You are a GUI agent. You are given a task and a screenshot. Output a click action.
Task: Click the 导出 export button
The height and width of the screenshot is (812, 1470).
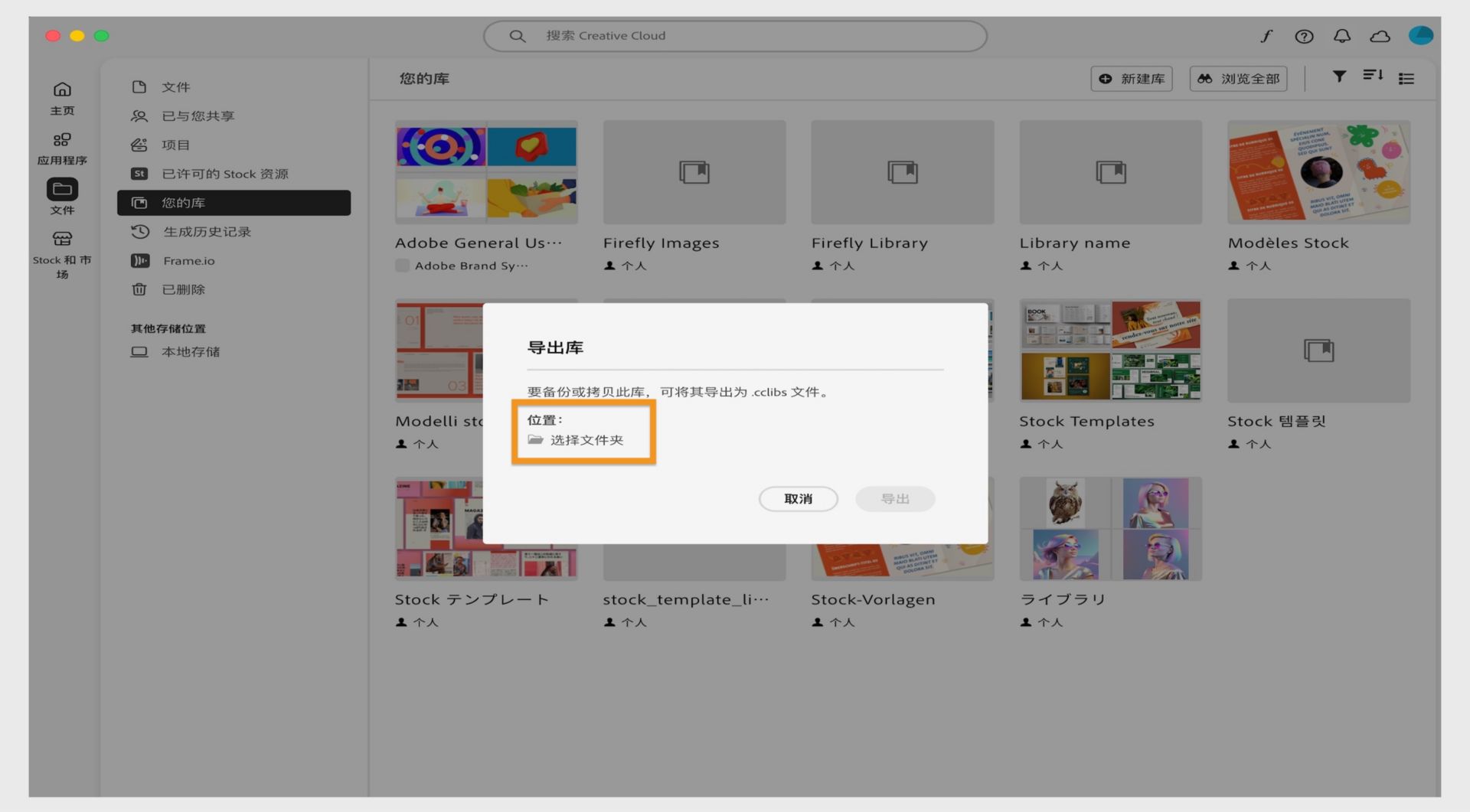[x=895, y=499]
